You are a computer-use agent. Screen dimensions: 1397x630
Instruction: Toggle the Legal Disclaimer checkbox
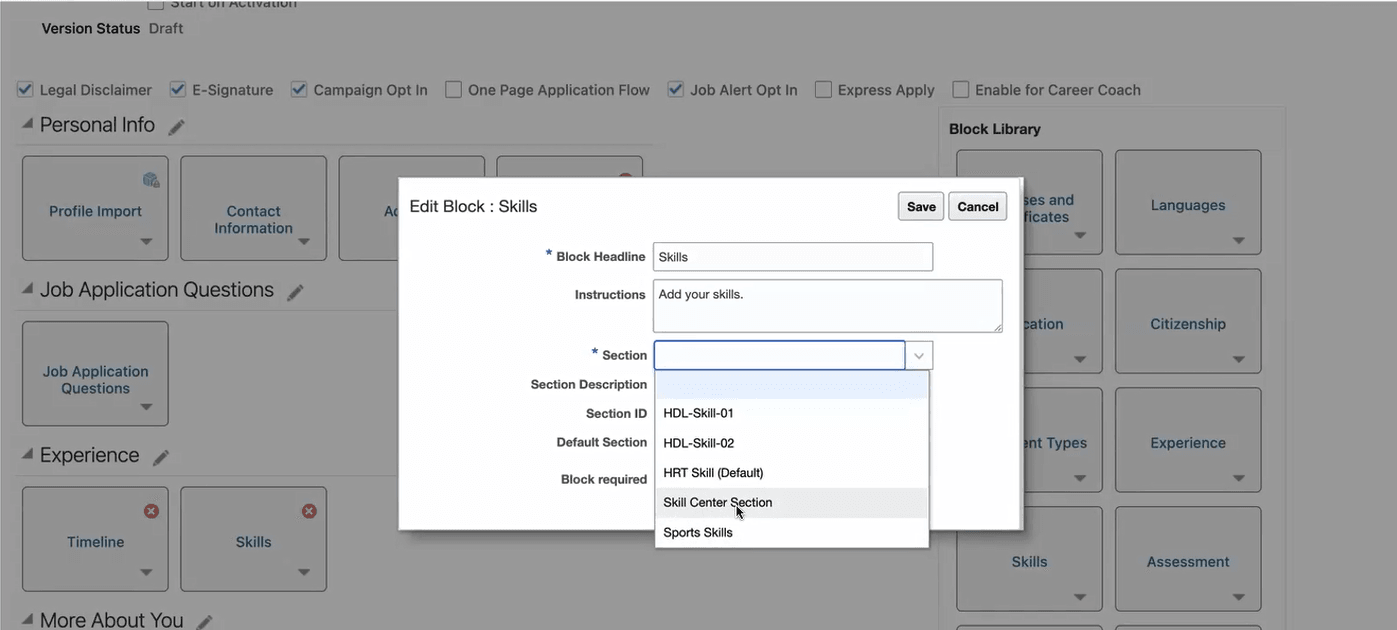pyautogui.click(x=25, y=90)
